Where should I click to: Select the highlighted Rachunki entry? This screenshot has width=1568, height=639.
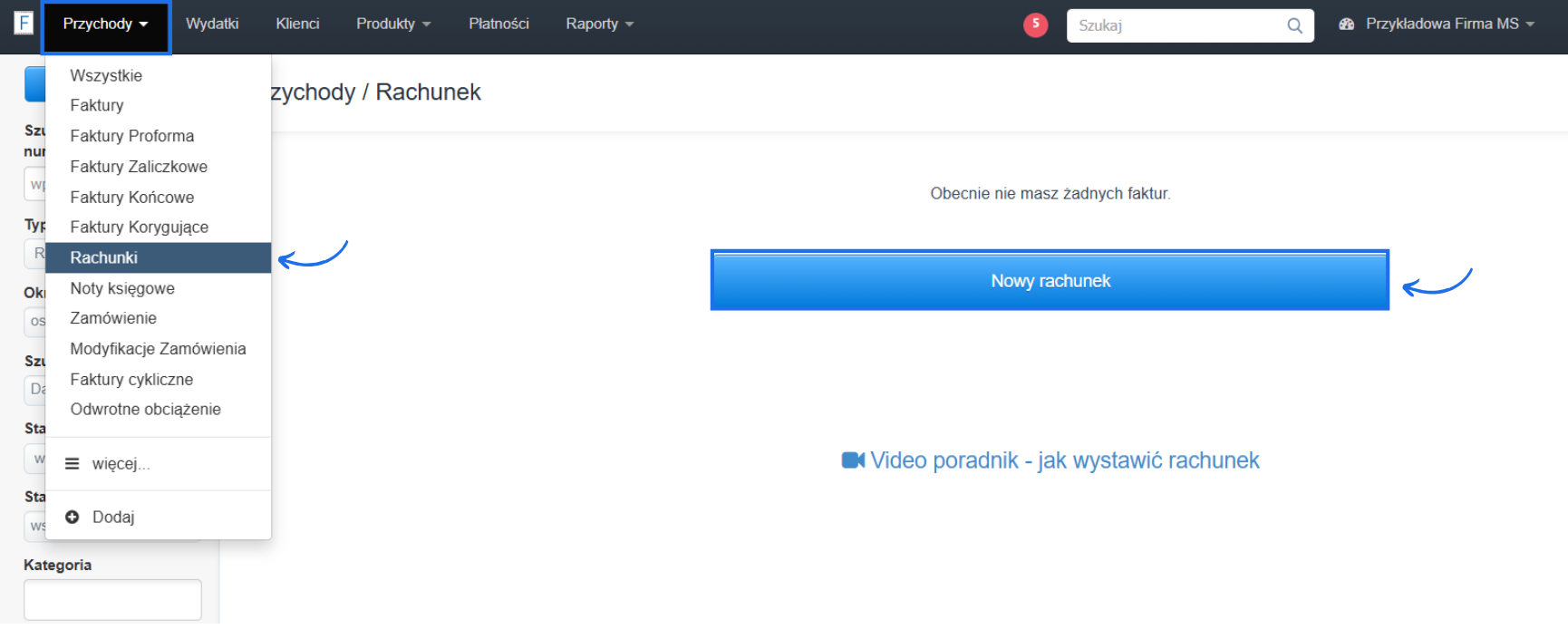tap(158, 257)
